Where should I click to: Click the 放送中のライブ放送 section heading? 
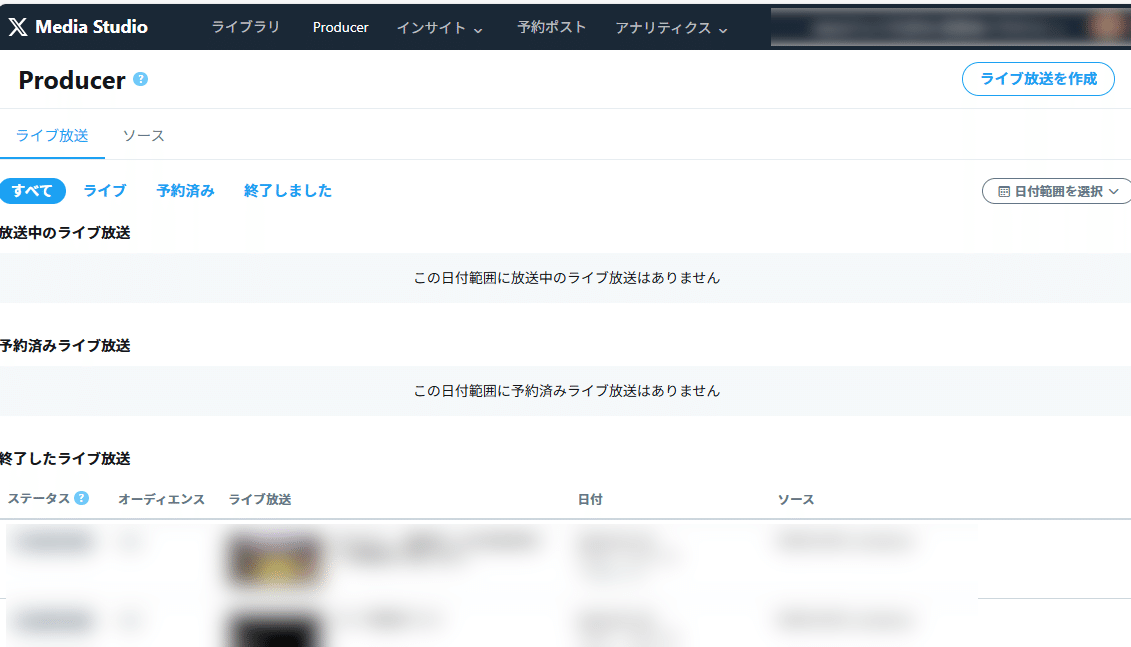pyautogui.click(x=65, y=232)
